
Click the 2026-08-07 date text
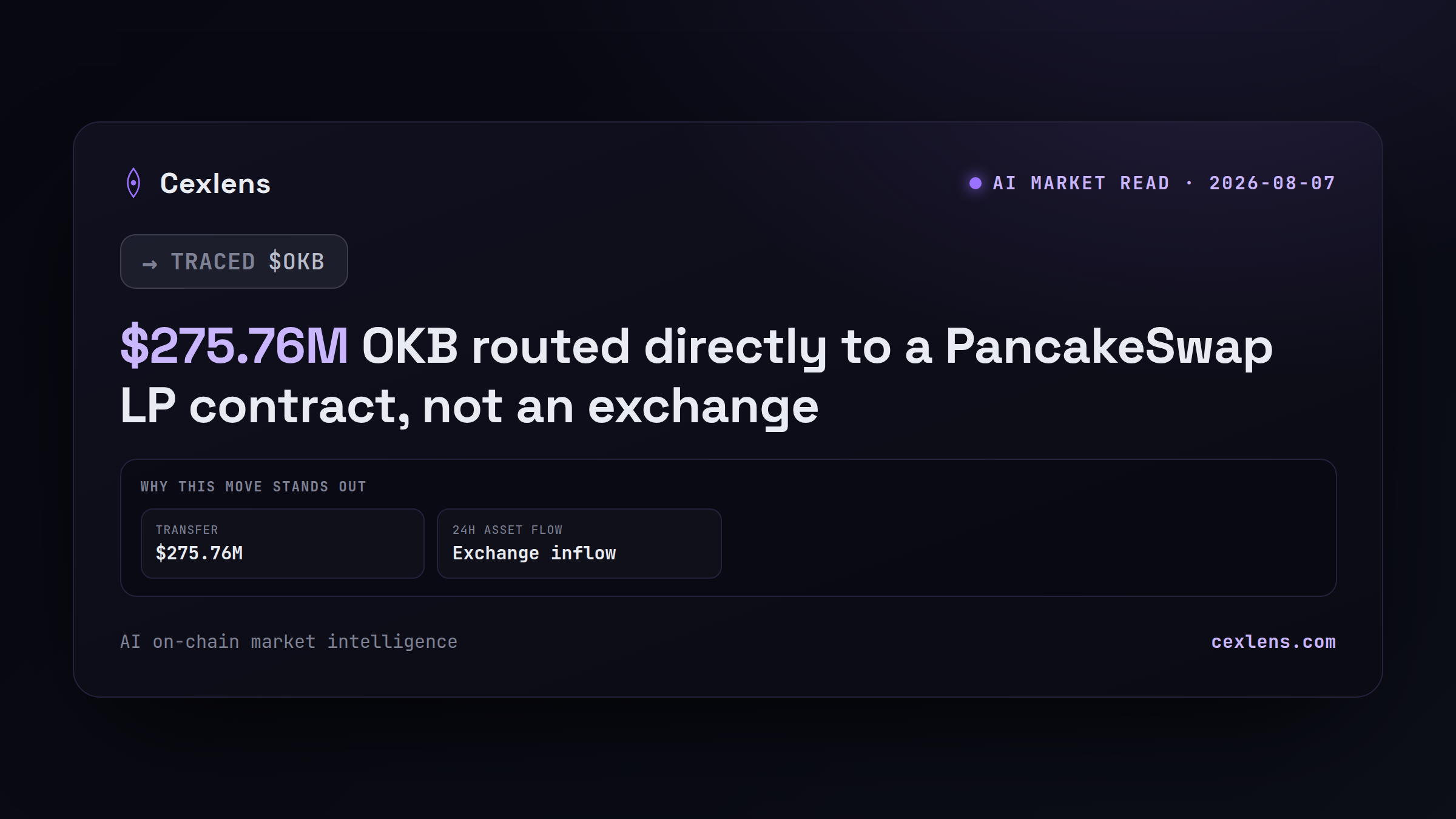point(1272,183)
